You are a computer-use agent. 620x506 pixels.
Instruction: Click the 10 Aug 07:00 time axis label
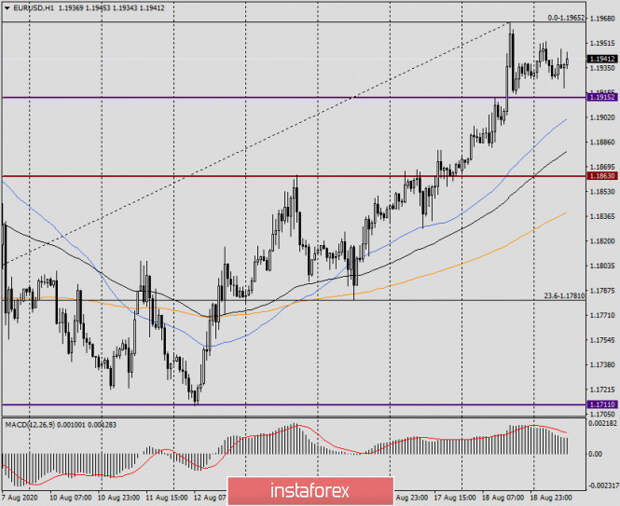tap(70, 497)
